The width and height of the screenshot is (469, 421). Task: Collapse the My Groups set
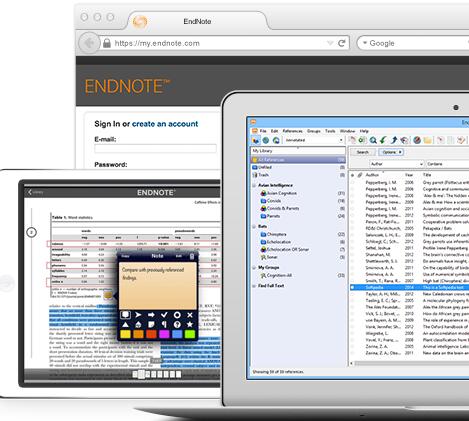pyautogui.click(x=254, y=268)
